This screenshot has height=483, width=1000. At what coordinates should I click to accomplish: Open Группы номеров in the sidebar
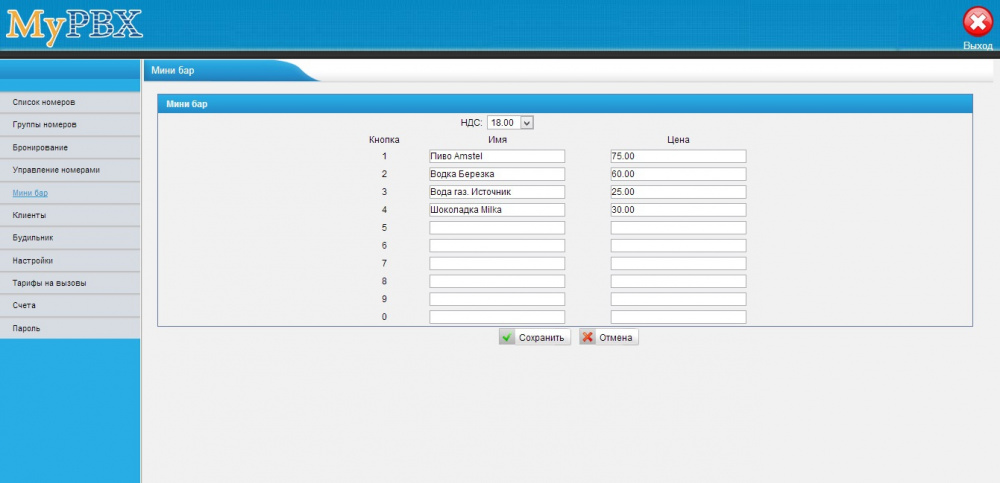70,124
